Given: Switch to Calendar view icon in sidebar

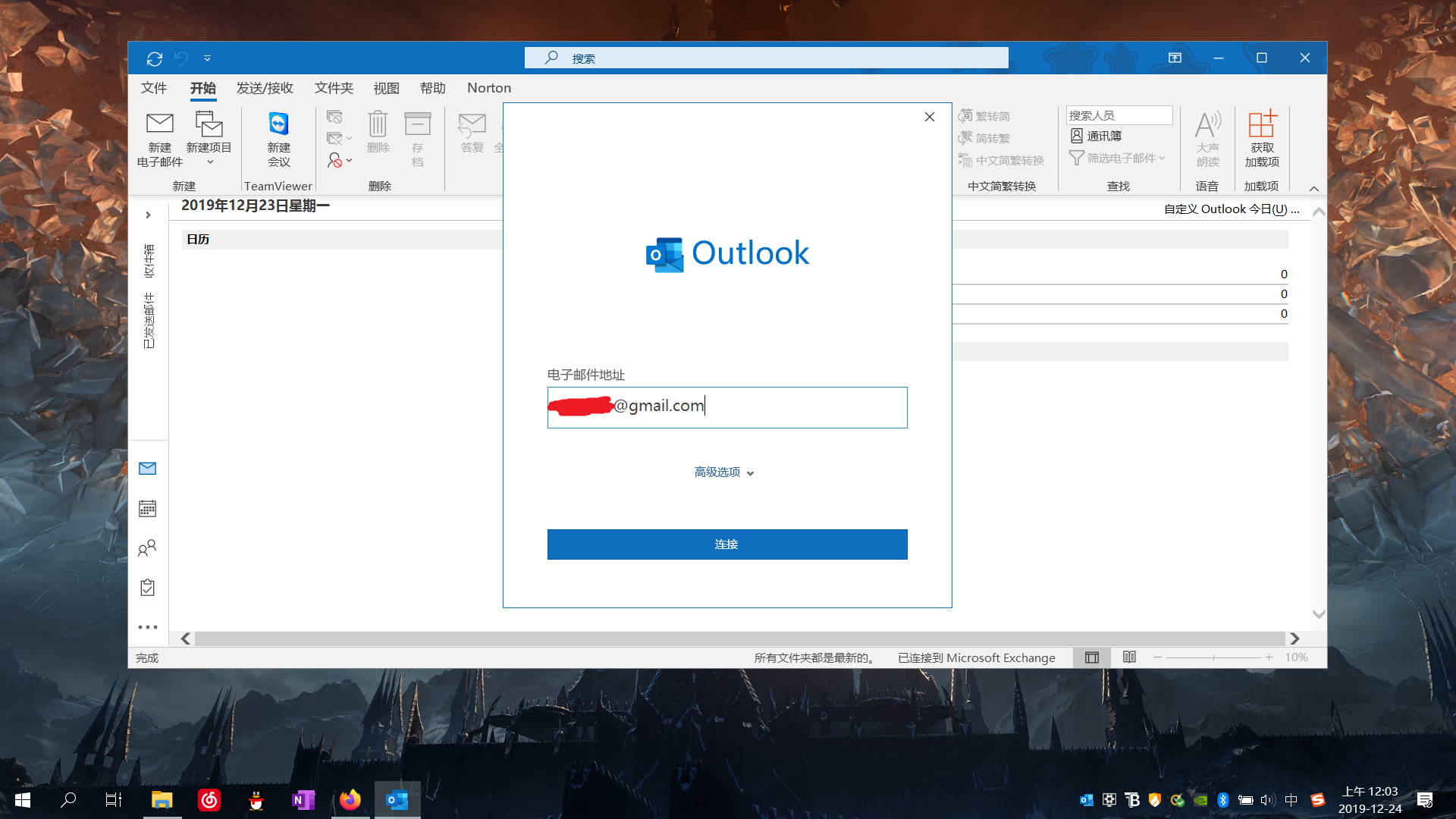Looking at the screenshot, I should tap(148, 508).
